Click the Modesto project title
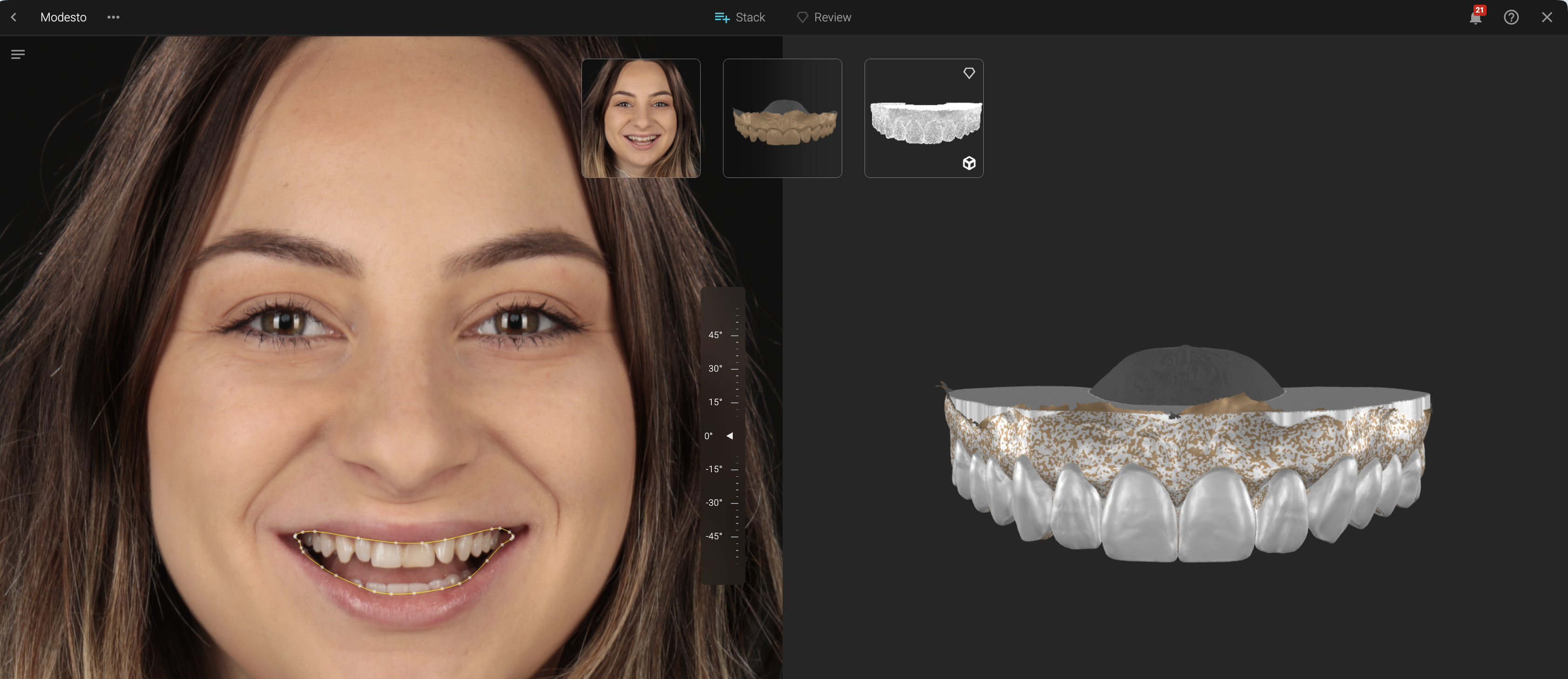This screenshot has width=1568, height=679. click(x=63, y=17)
